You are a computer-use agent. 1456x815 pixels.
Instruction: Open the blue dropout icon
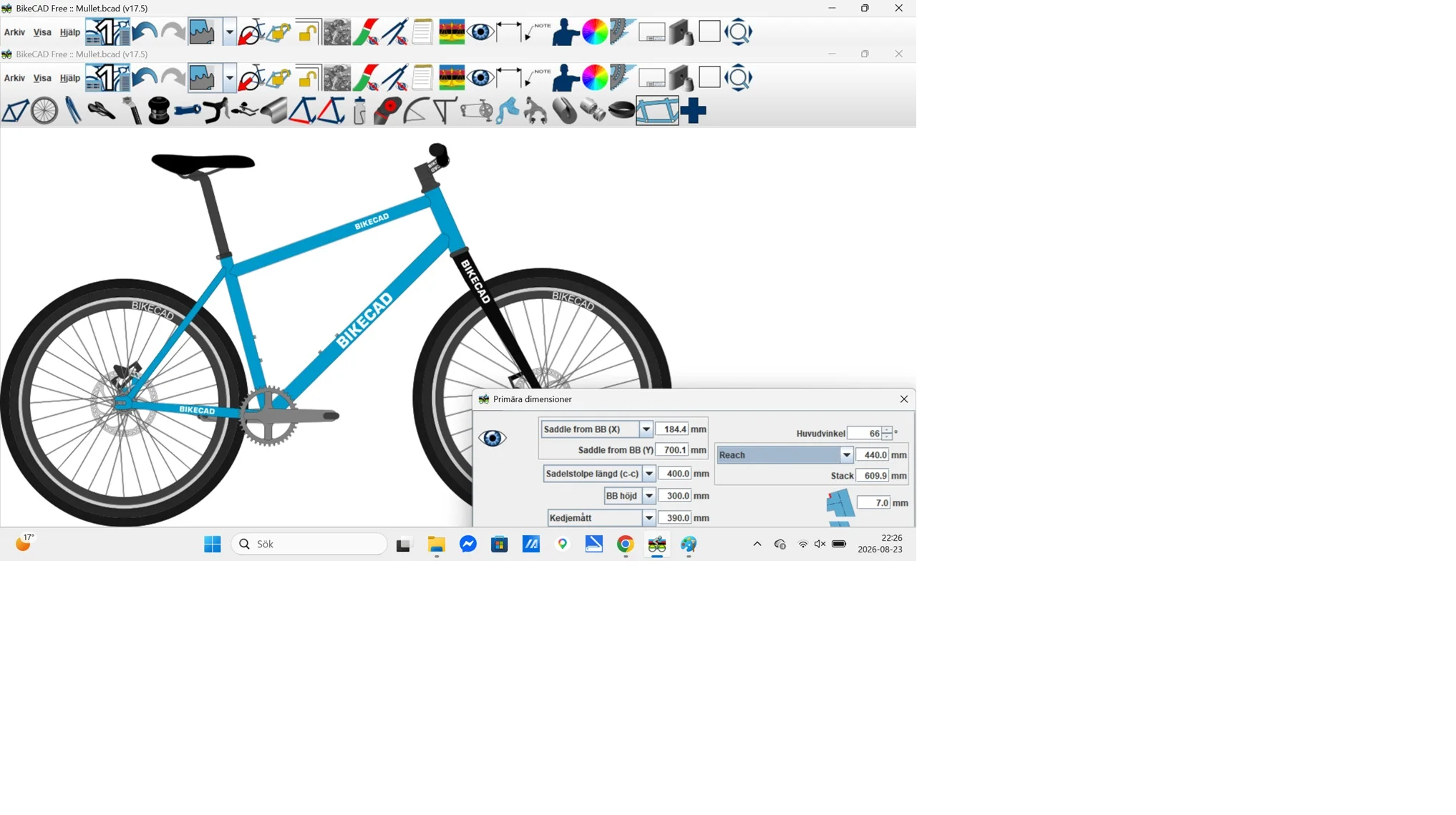coord(508,111)
